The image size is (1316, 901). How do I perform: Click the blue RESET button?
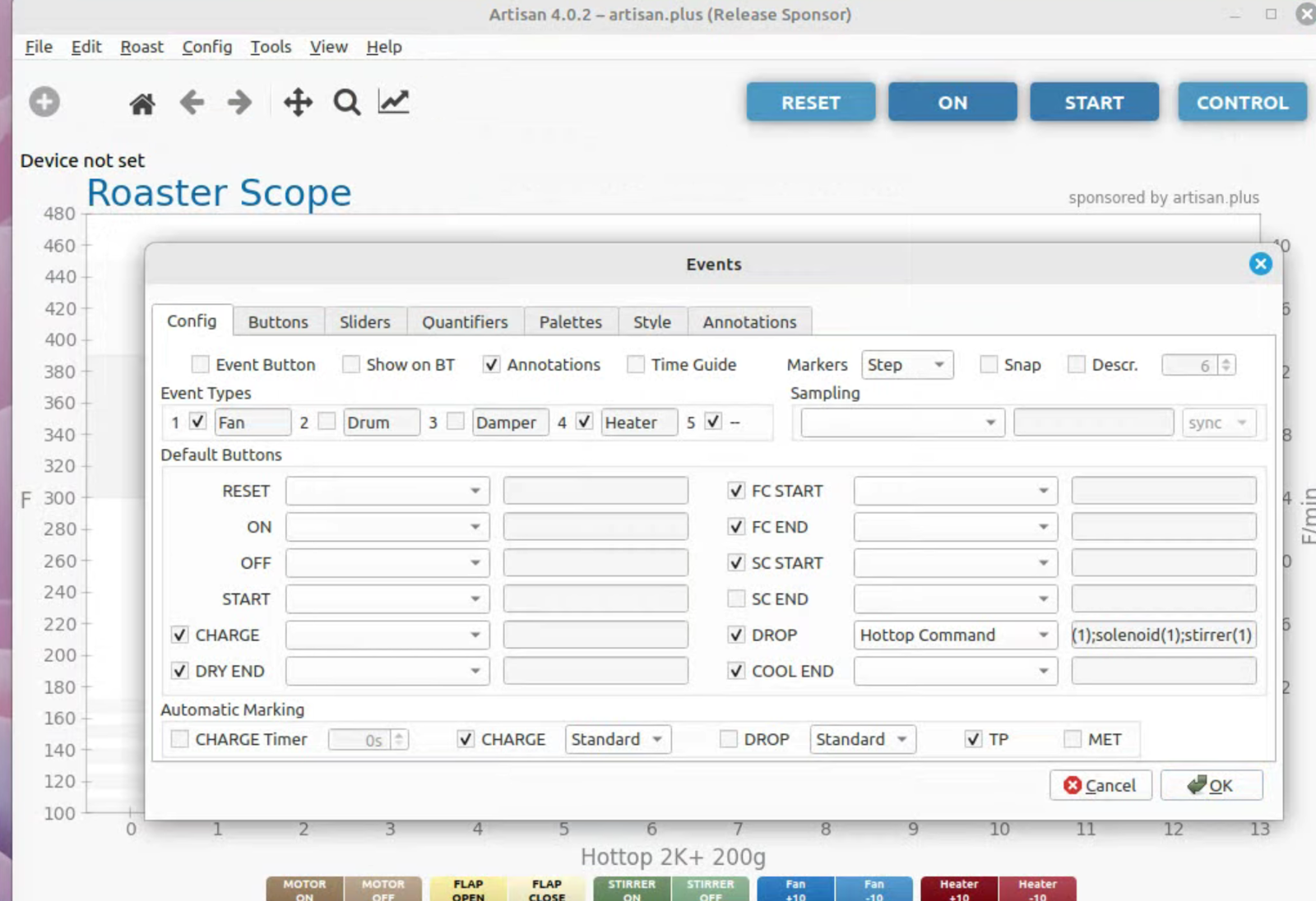pos(810,103)
